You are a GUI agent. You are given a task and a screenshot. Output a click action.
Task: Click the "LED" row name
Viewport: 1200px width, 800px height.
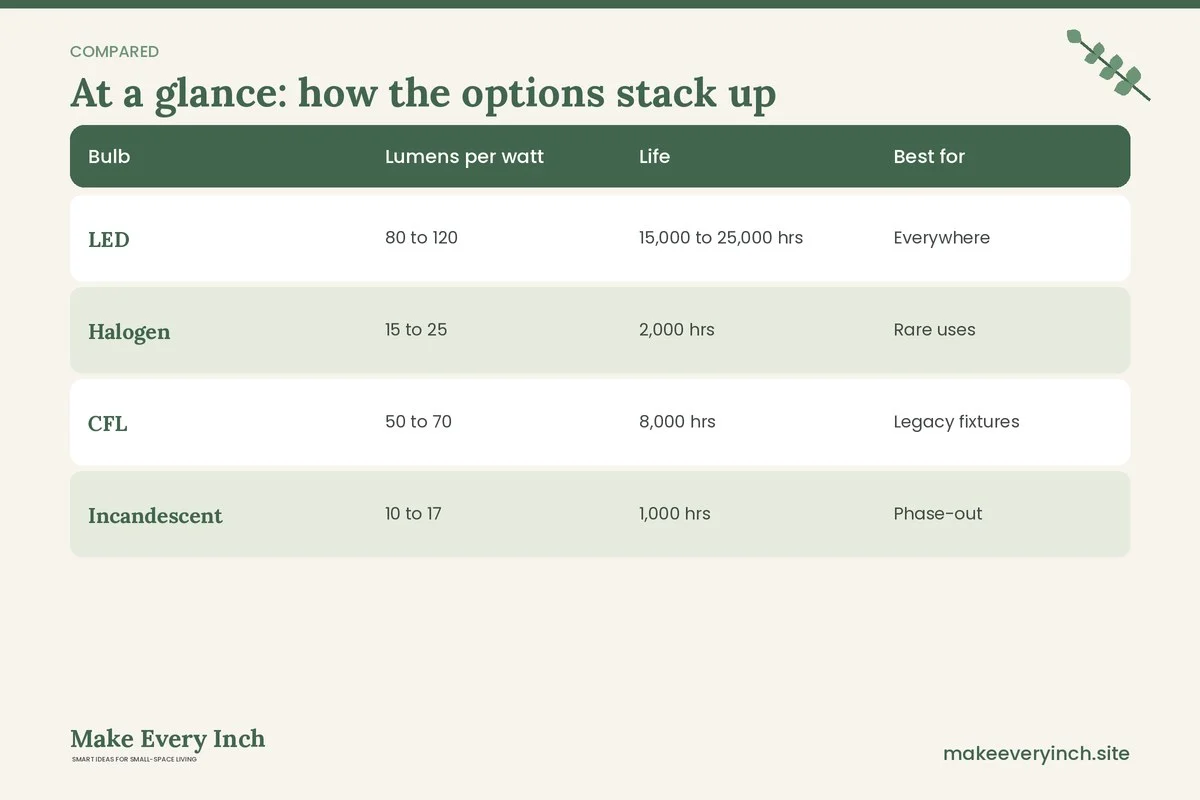[x=109, y=240]
